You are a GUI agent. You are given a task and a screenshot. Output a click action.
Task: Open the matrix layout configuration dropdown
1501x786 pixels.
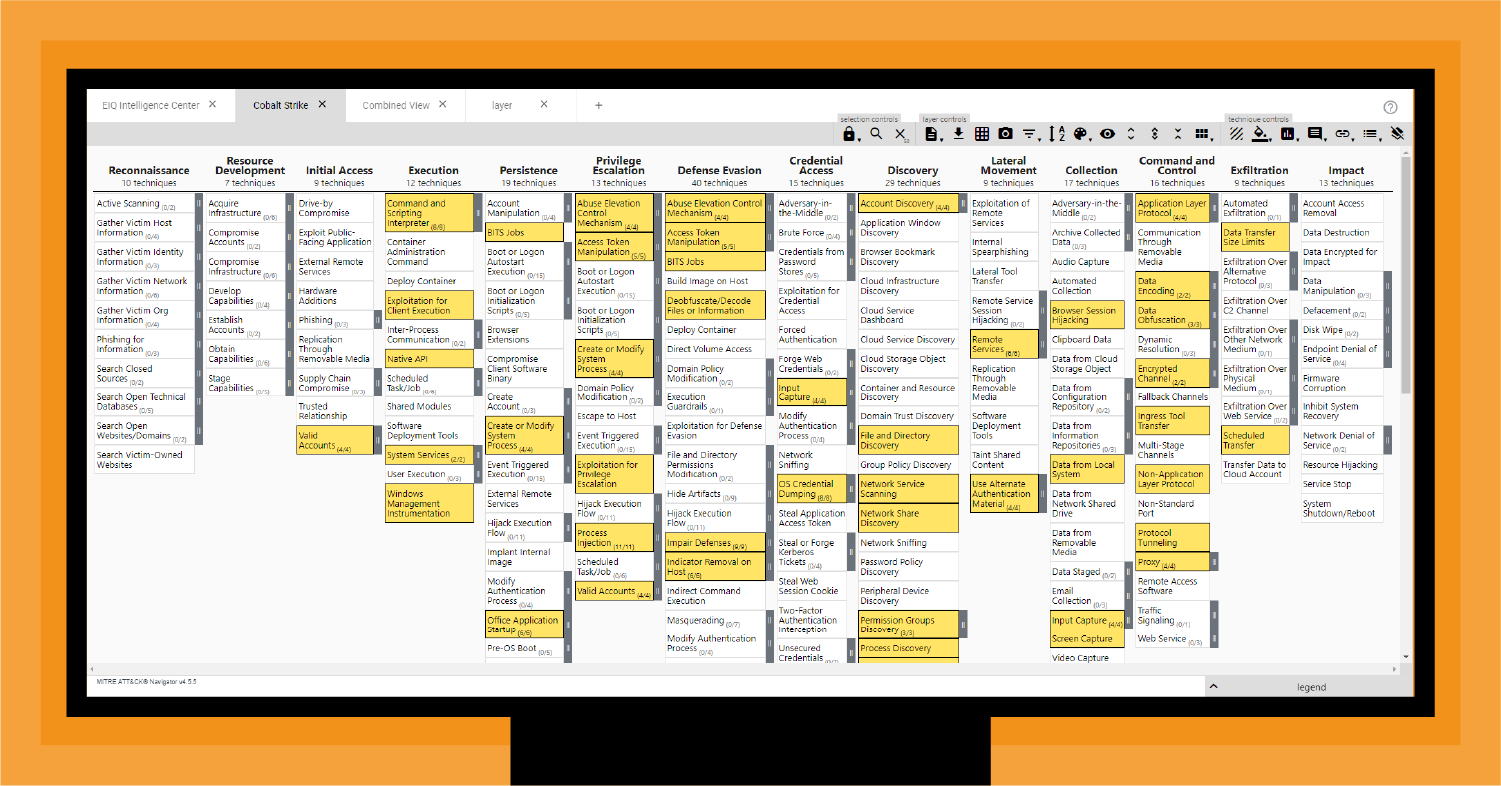1202,133
